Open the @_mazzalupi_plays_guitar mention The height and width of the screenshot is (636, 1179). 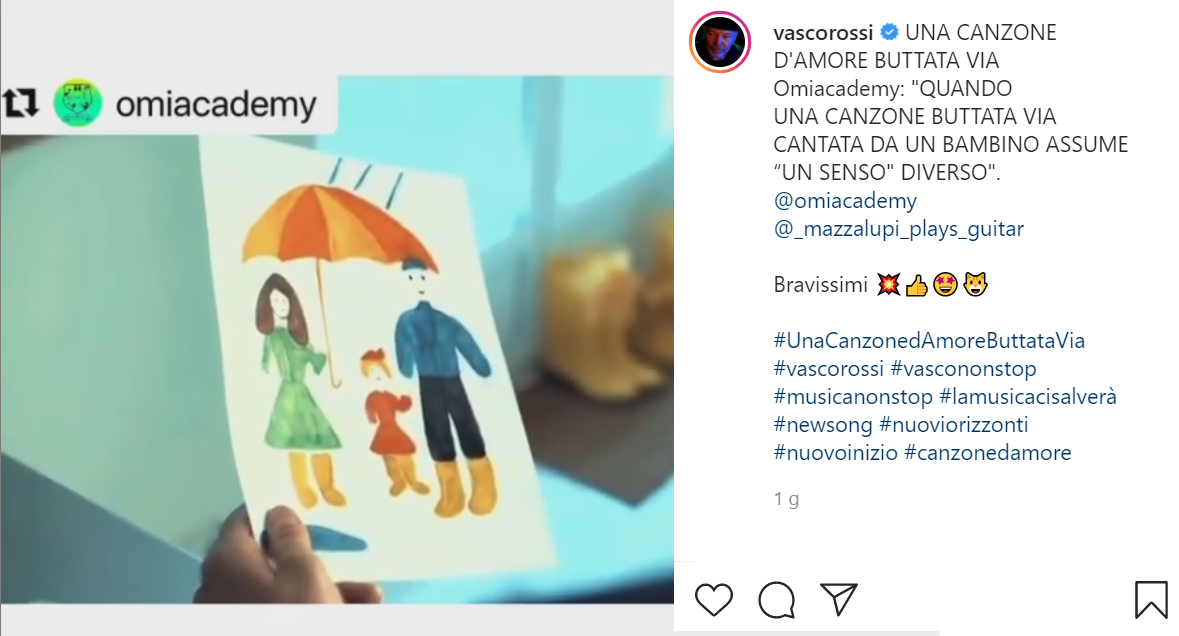(x=899, y=229)
